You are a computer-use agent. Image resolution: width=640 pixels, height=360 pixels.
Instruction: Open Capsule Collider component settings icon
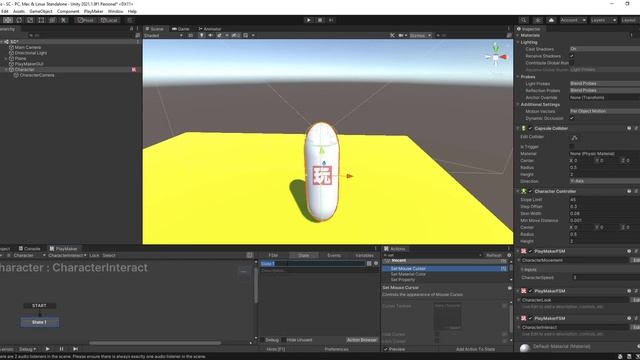pos(636,128)
